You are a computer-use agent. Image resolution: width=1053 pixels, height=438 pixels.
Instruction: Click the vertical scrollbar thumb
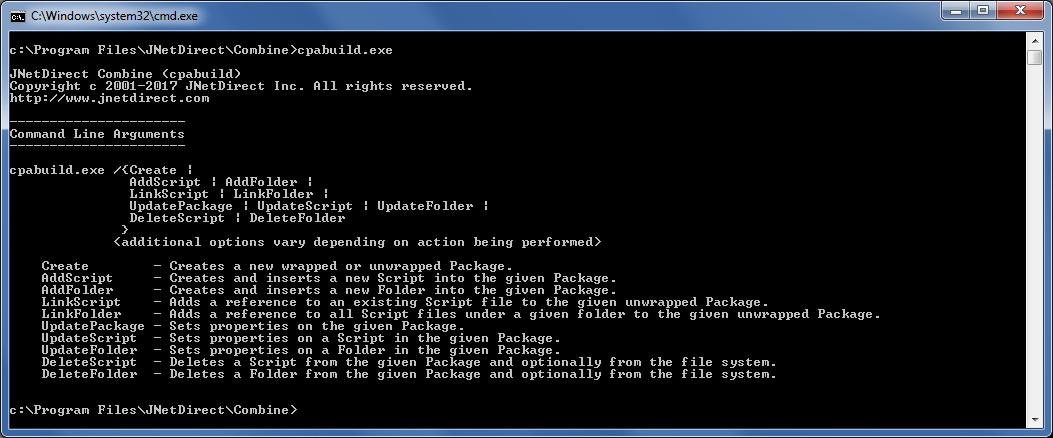(1035, 57)
